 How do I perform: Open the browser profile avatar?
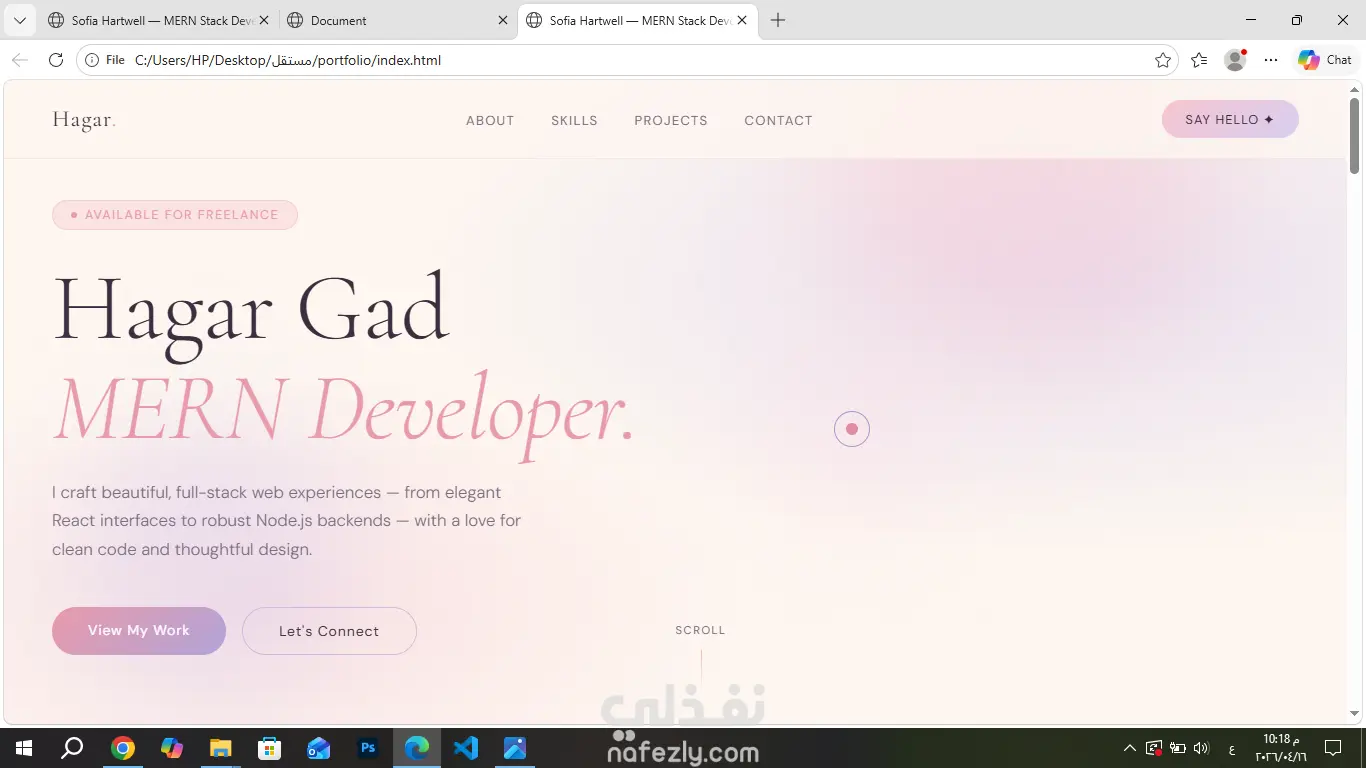pyautogui.click(x=1235, y=60)
